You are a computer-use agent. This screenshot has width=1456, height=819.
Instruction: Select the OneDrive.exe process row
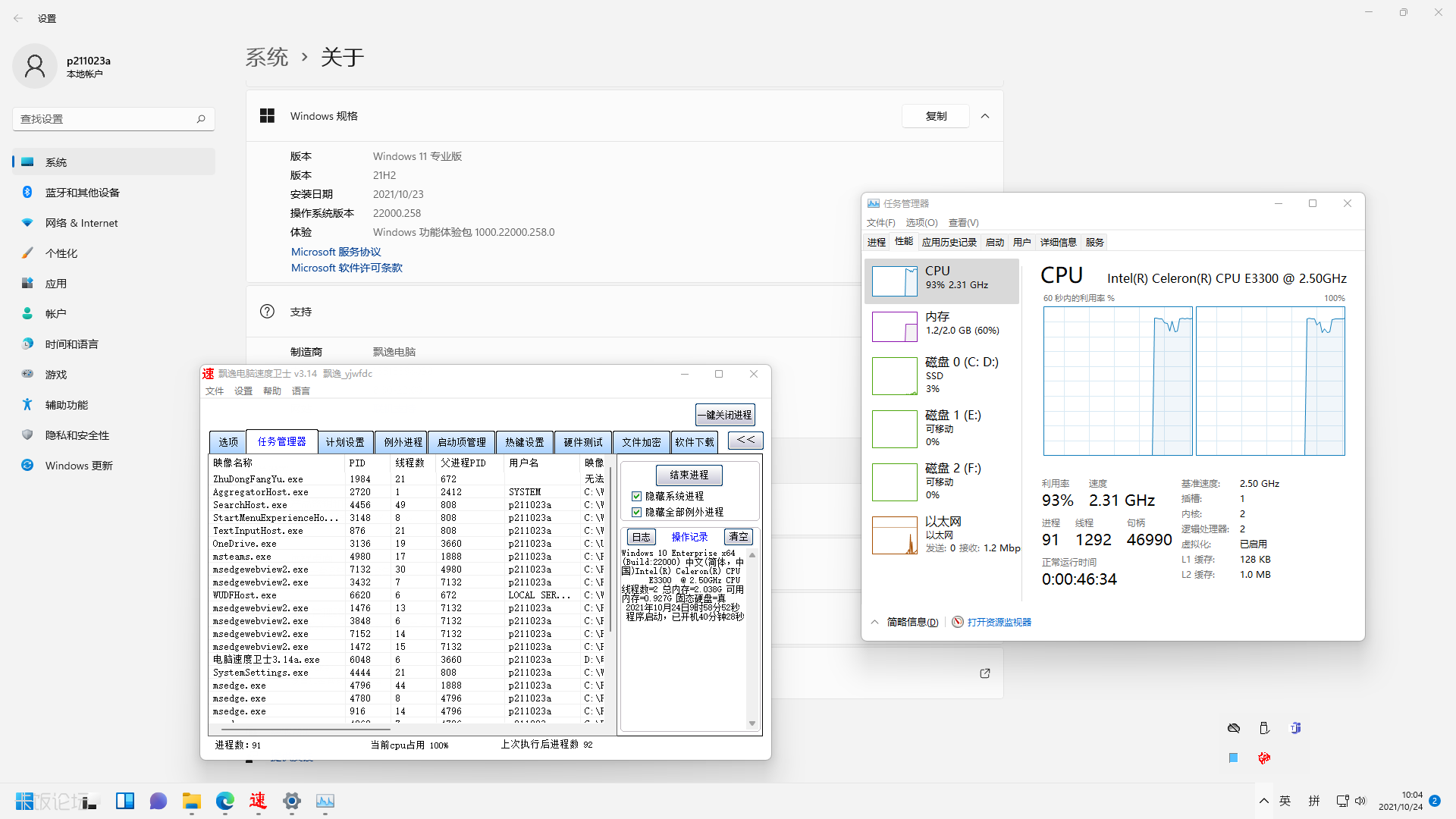coord(406,544)
